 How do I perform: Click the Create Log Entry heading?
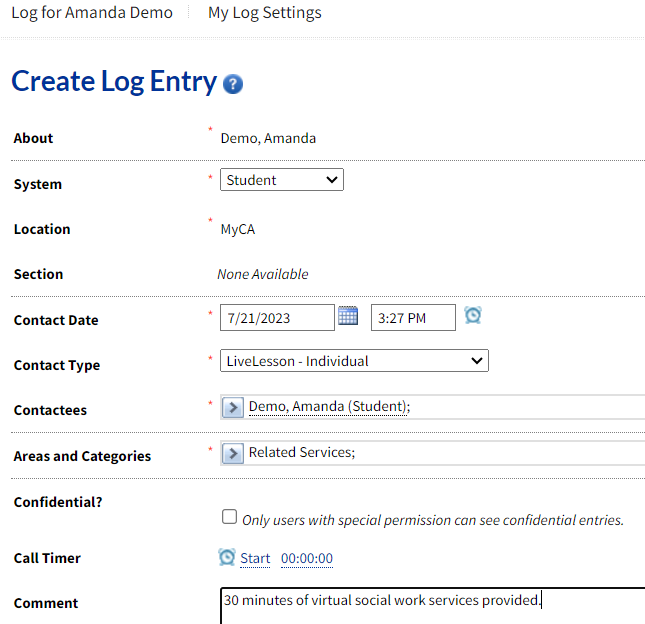114,82
